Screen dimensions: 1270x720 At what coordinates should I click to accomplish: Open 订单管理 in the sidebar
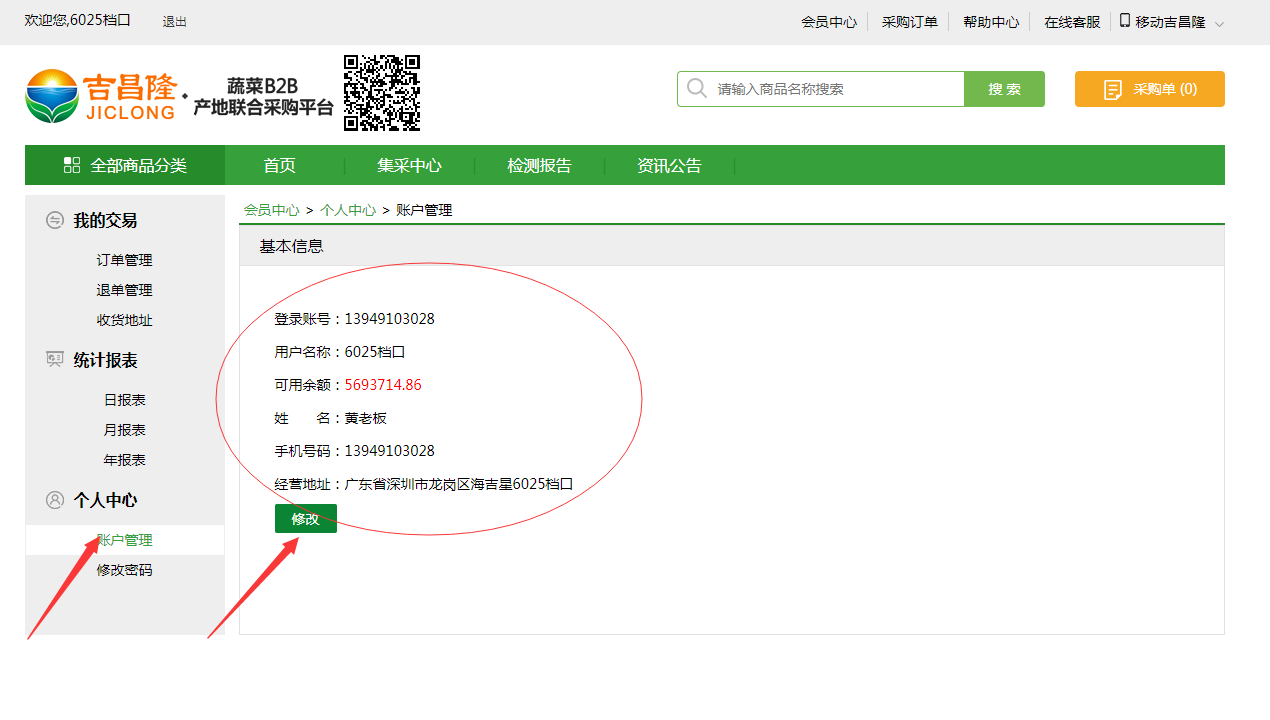pyautogui.click(x=125, y=260)
